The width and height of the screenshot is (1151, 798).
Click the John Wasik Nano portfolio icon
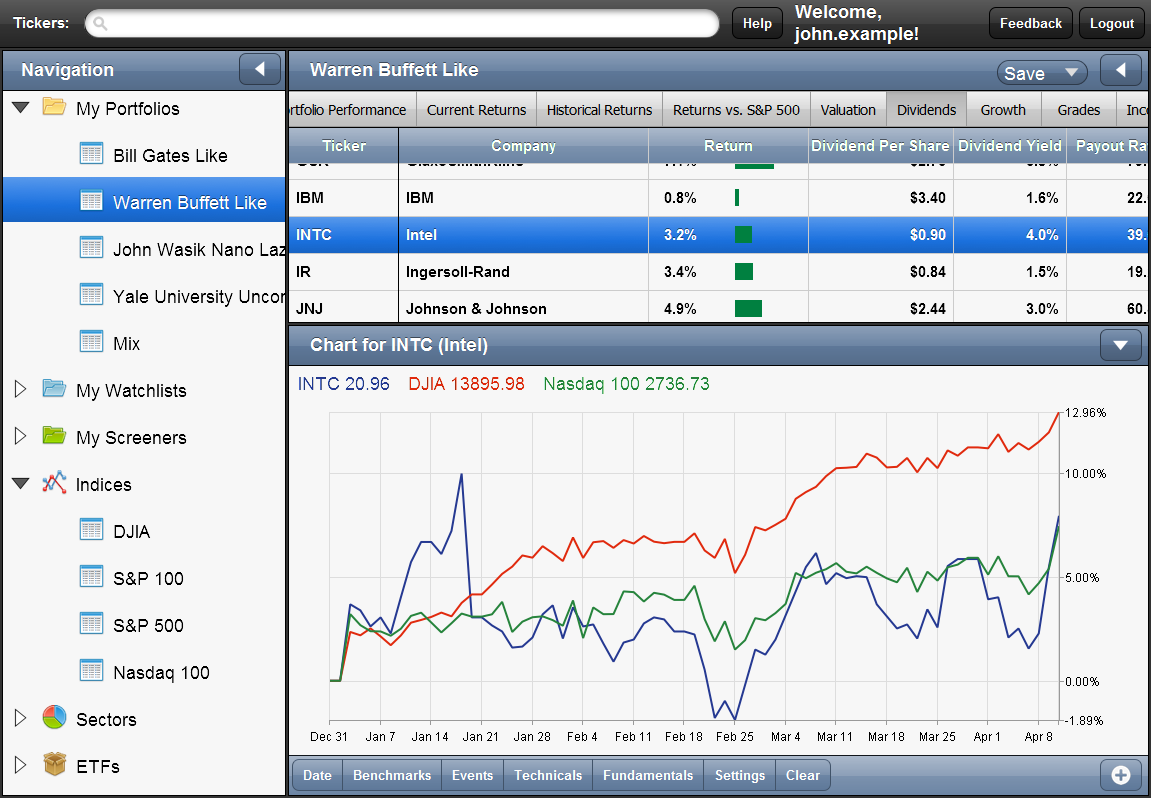(91, 248)
